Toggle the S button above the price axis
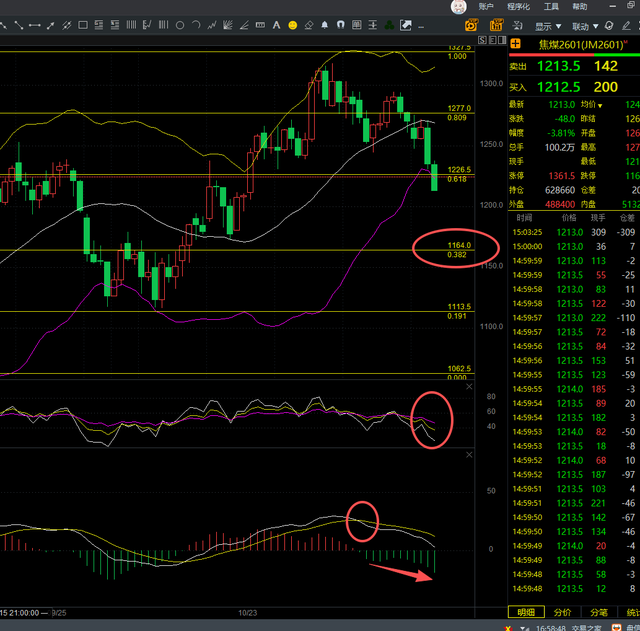The image size is (640, 631). coord(482,40)
